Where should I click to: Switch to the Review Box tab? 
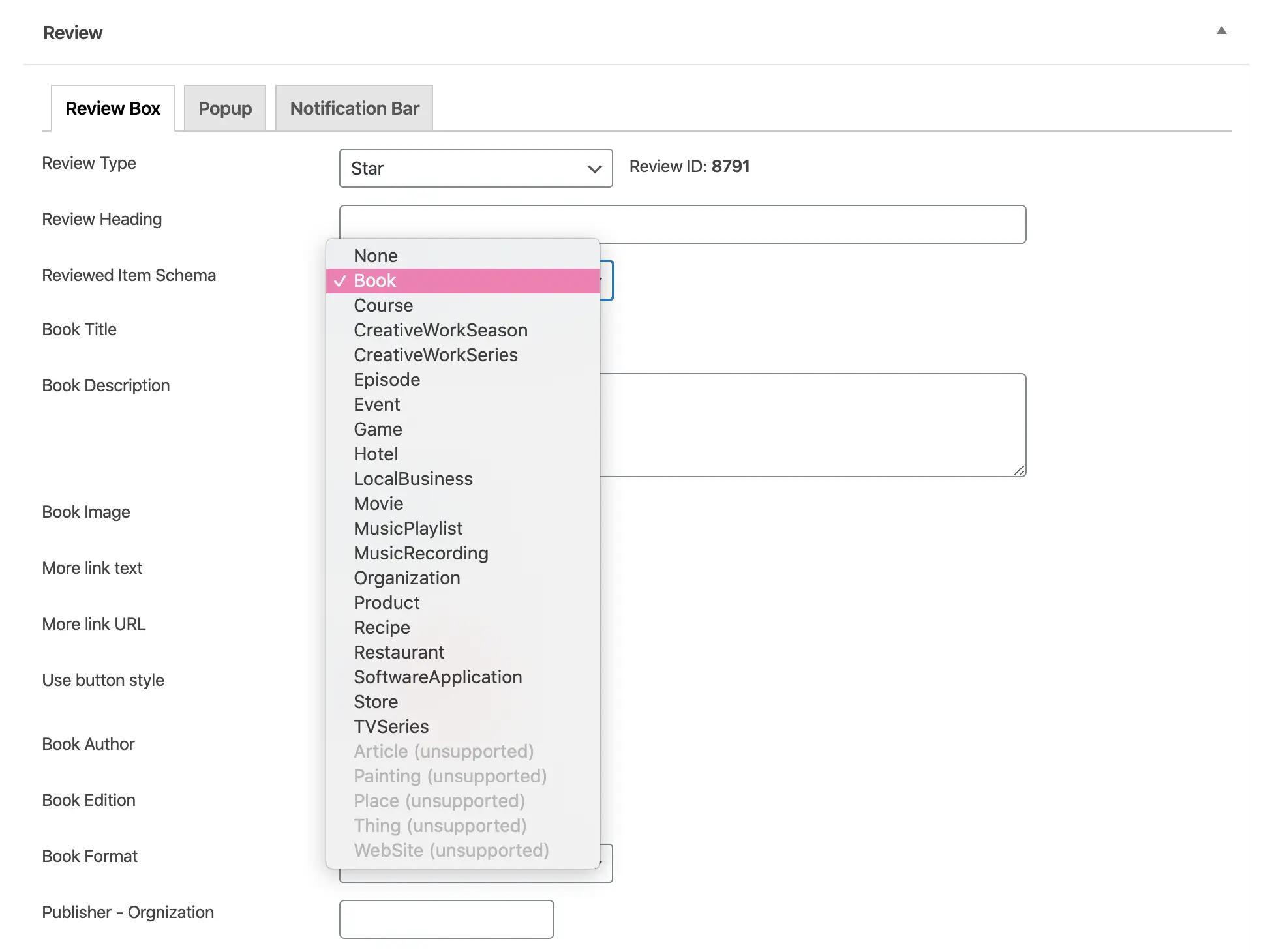click(113, 108)
